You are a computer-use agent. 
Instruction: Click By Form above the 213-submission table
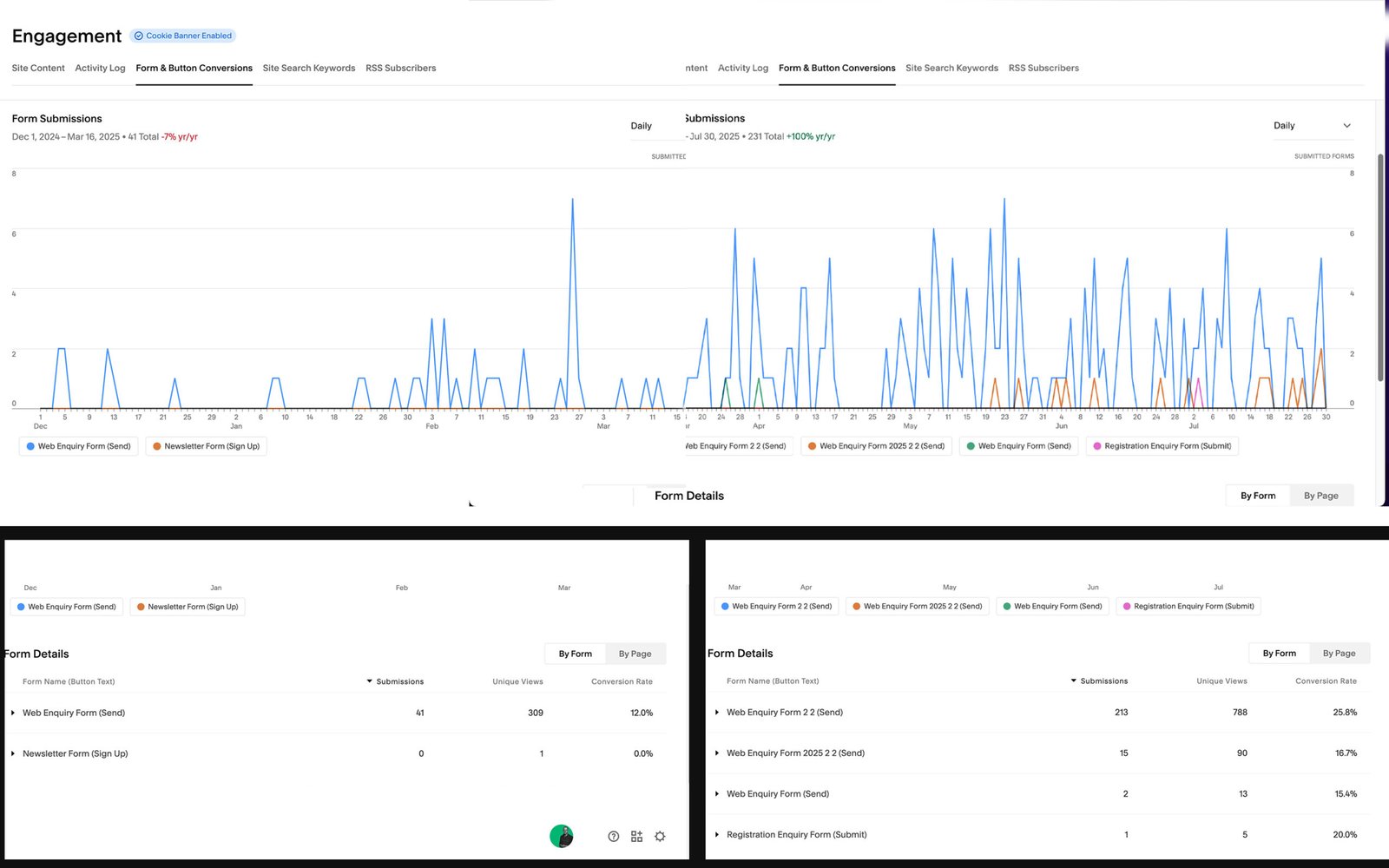pyautogui.click(x=1280, y=653)
